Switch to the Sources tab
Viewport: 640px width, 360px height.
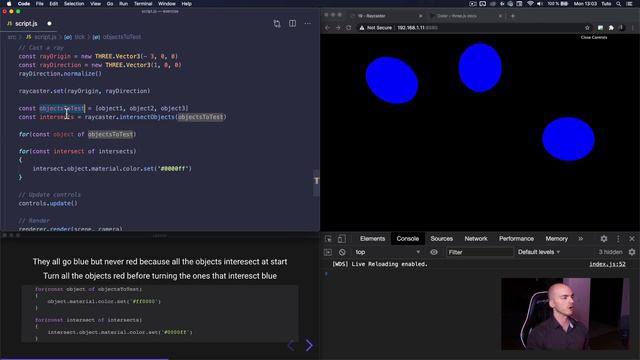click(x=441, y=239)
